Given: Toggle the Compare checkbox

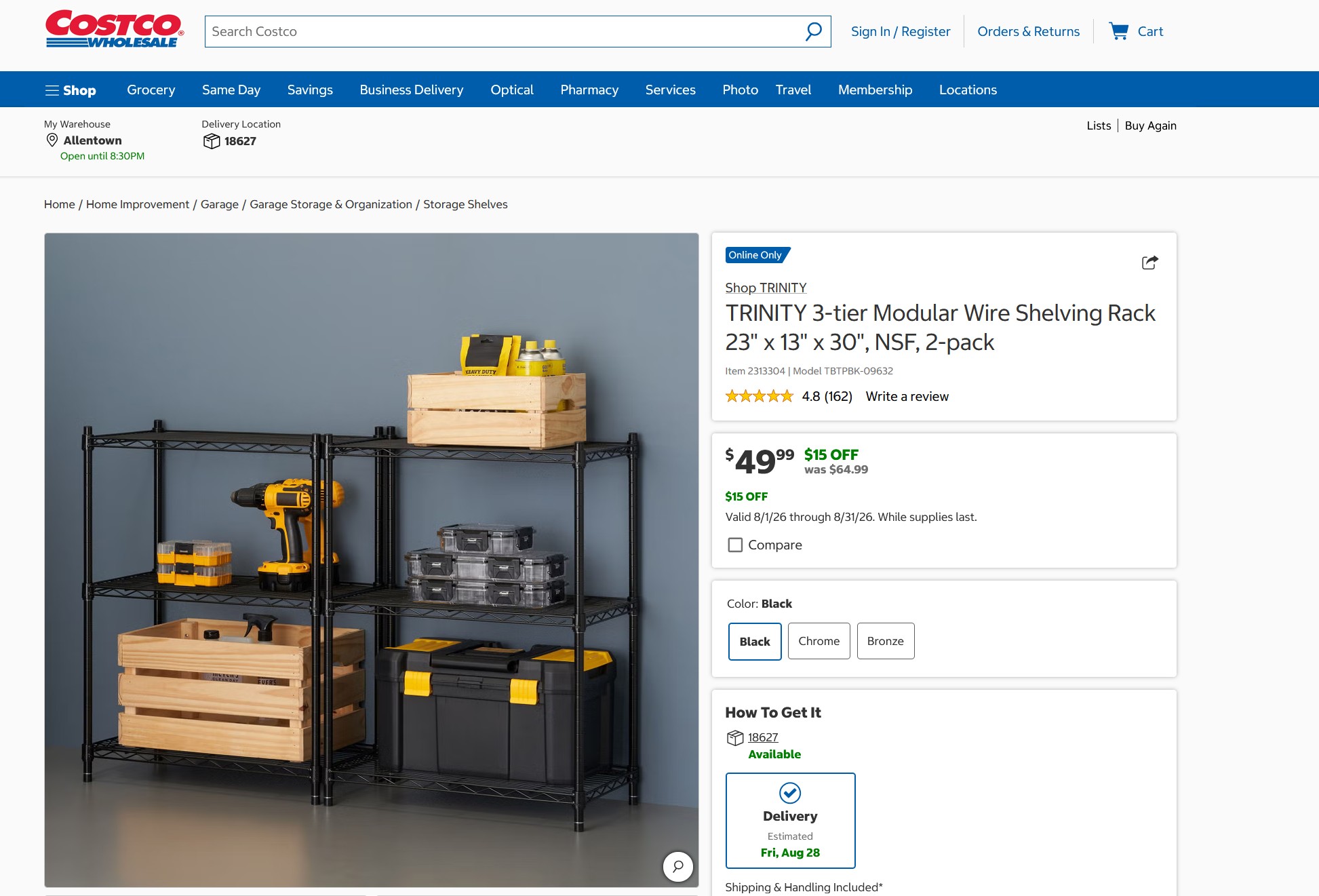Looking at the screenshot, I should coord(735,545).
